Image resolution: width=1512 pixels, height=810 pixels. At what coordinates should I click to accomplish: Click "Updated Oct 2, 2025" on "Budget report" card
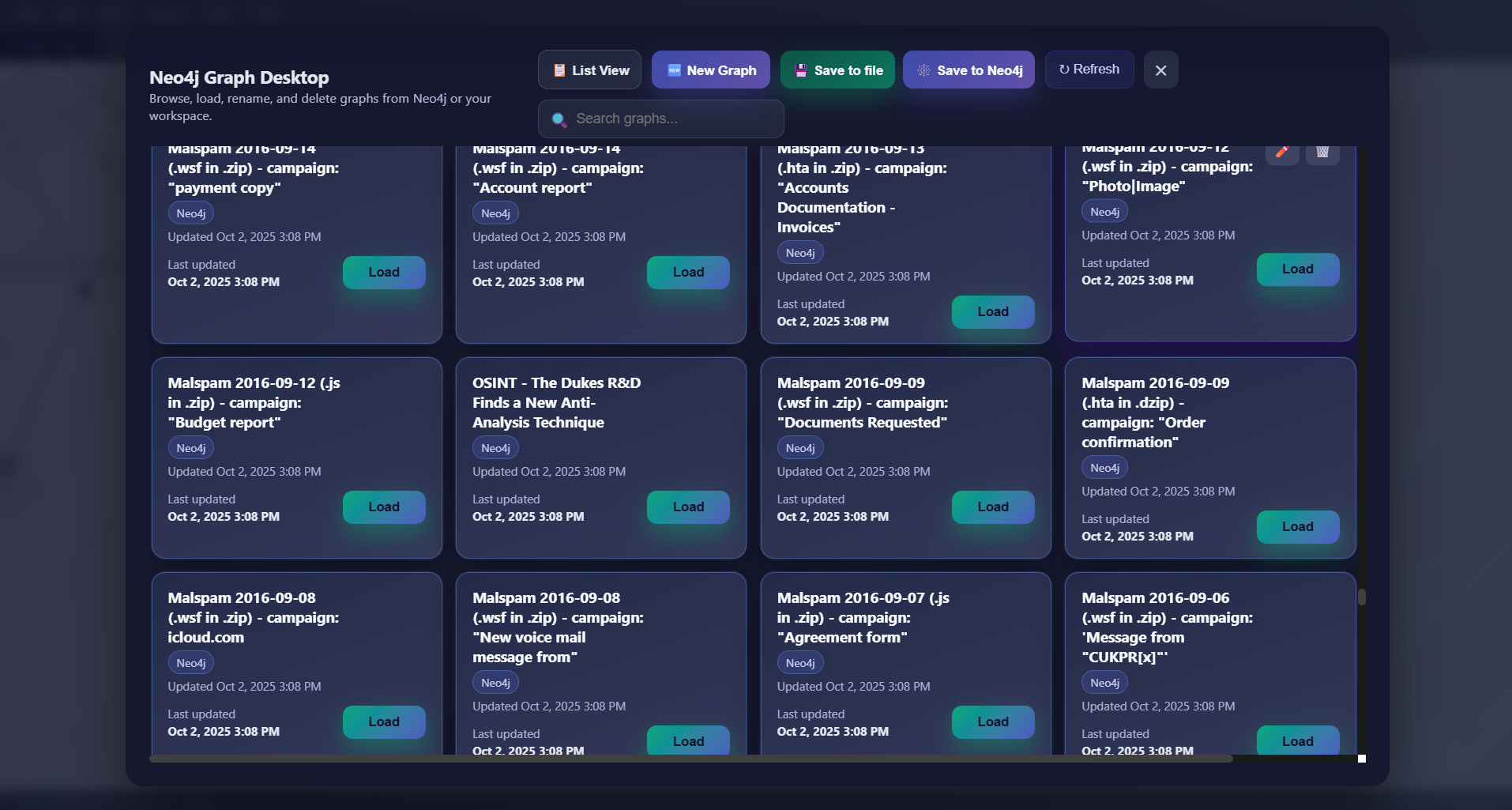pyautogui.click(x=244, y=472)
